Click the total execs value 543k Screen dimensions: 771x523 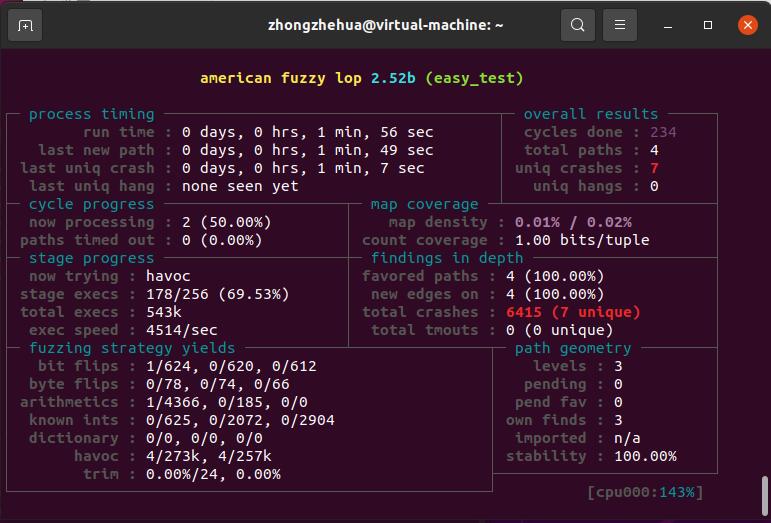point(164,312)
